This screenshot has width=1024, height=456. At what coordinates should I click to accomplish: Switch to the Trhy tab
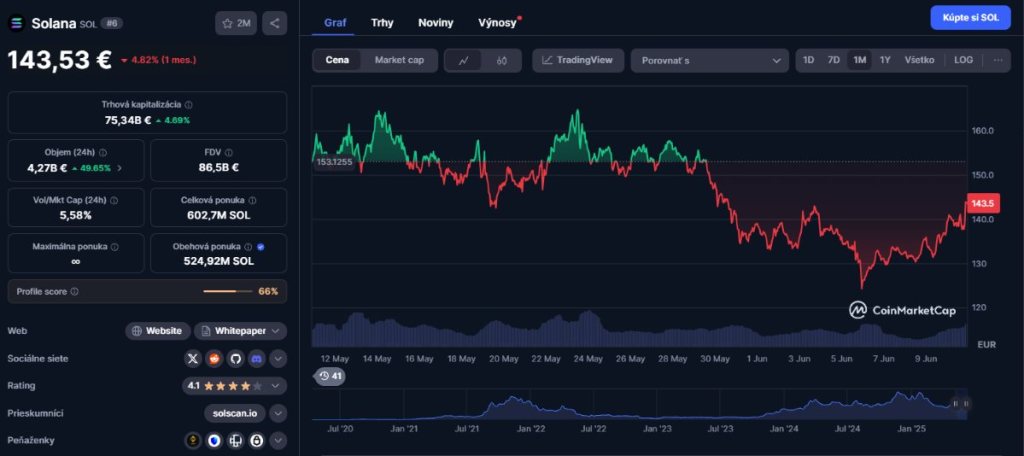click(x=382, y=22)
